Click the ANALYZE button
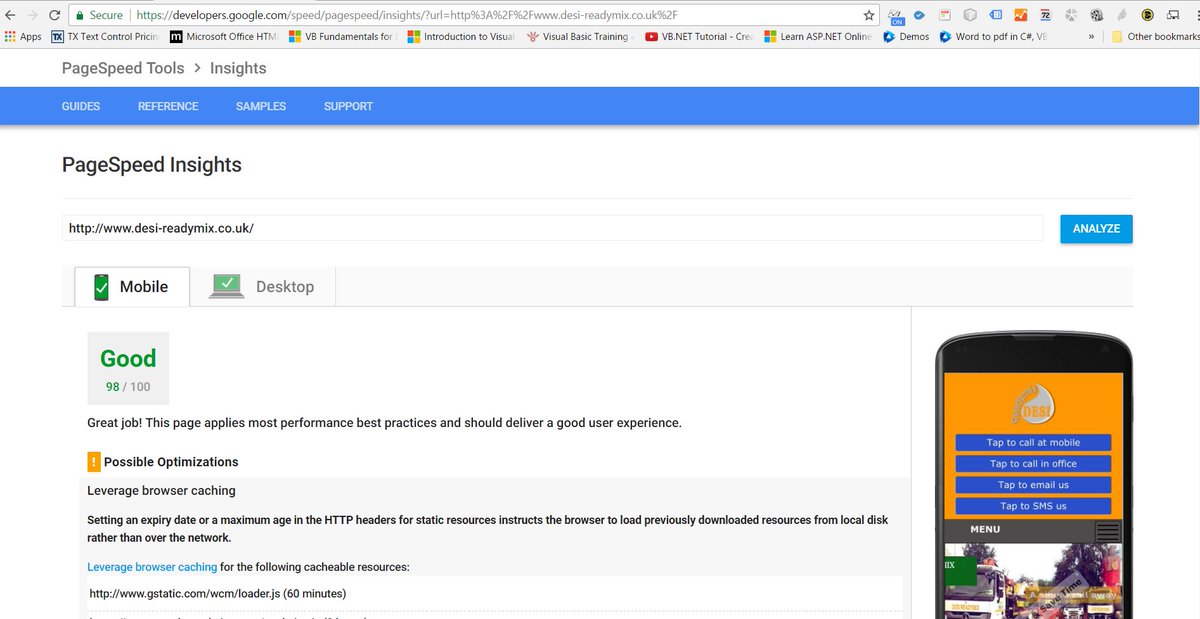This screenshot has width=1200, height=619. coord(1096,228)
